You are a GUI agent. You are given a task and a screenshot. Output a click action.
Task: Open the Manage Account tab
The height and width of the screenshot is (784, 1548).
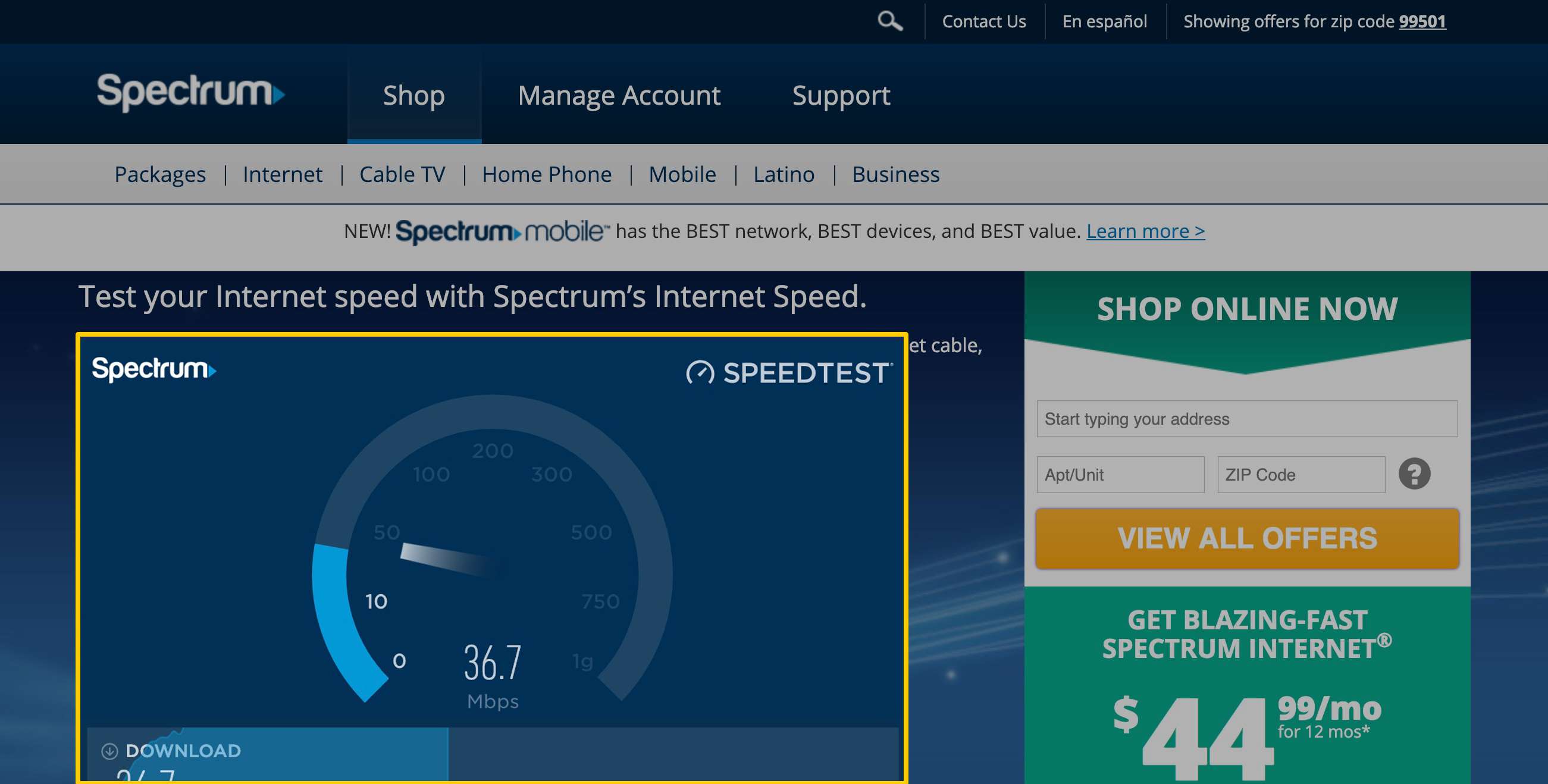tap(619, 95)
